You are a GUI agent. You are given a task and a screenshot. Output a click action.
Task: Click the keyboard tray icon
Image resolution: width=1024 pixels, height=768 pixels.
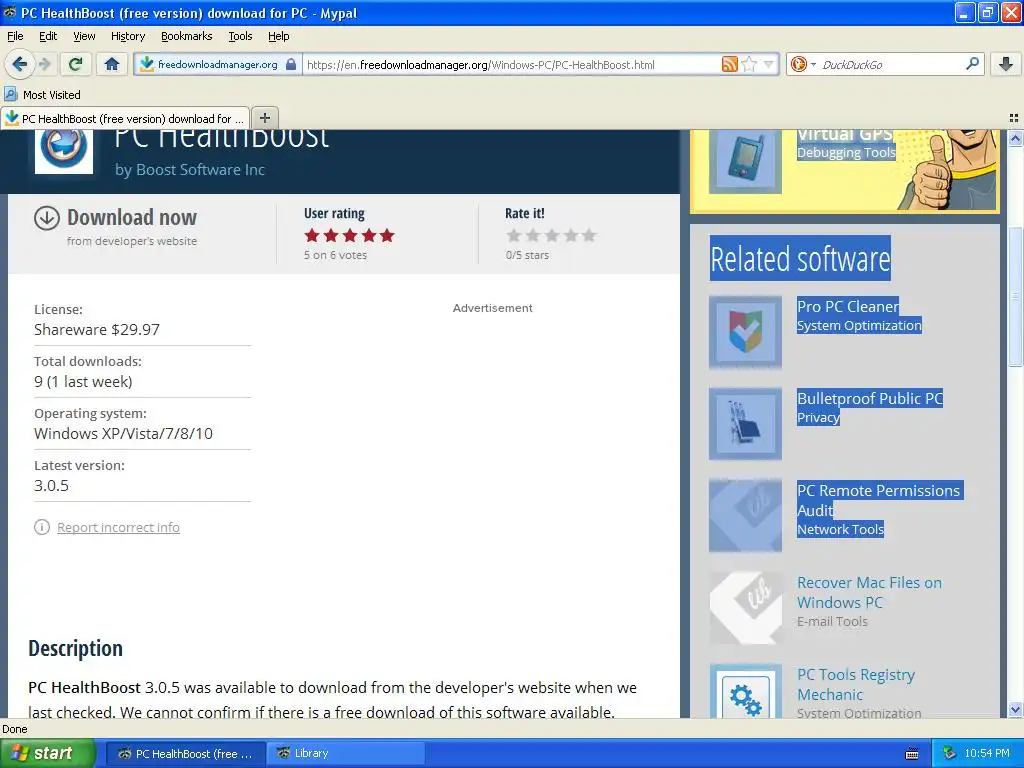(912, 754)
